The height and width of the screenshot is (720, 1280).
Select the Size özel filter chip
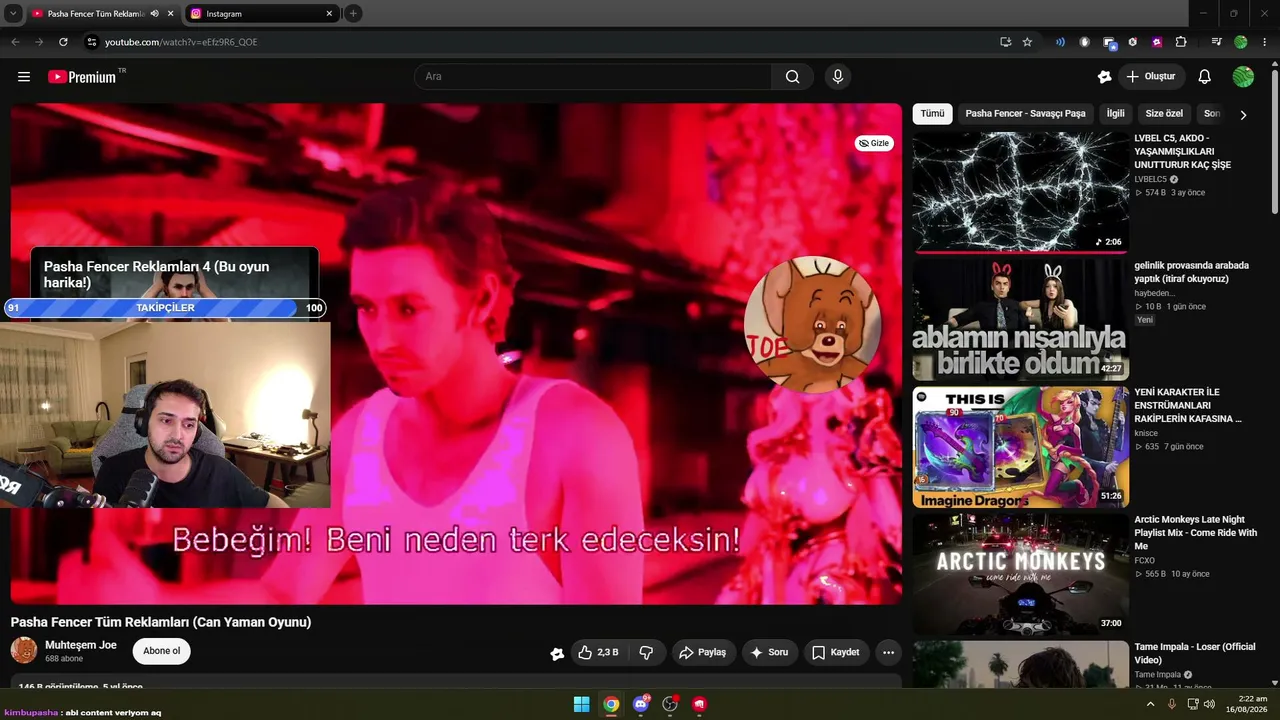[x=1164, y=114]
